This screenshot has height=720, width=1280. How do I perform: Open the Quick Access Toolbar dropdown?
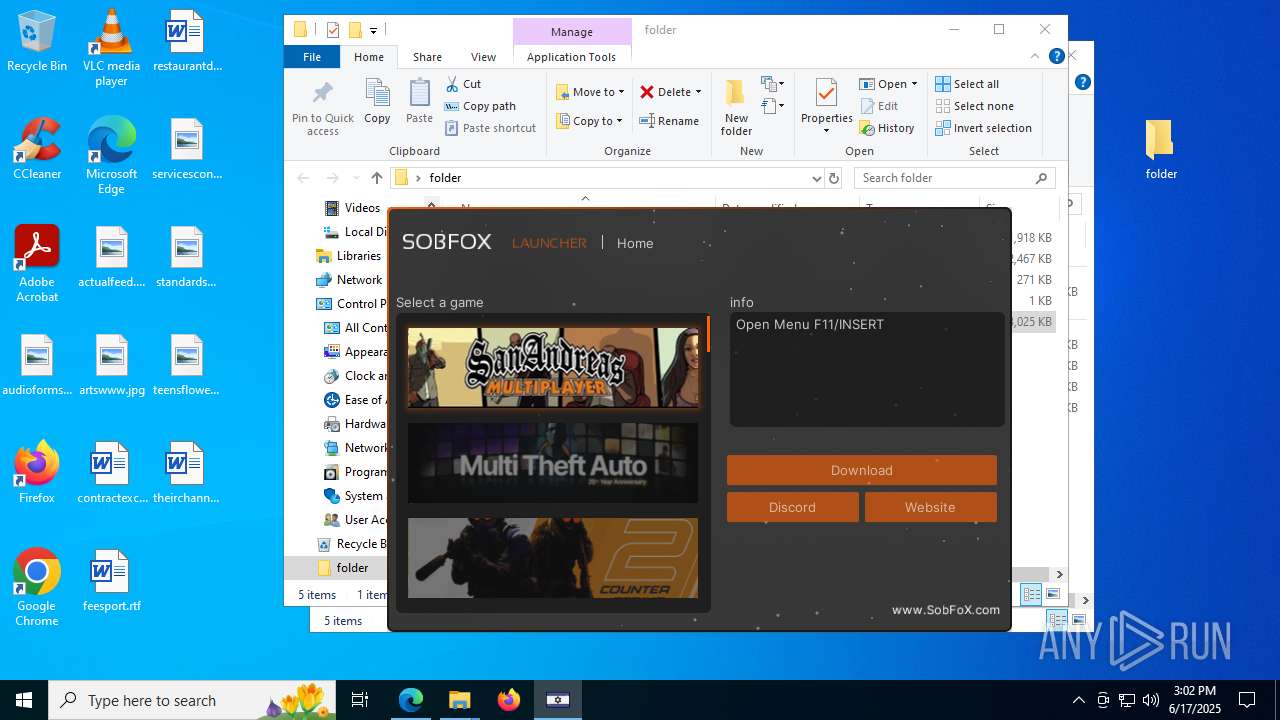click(x=373, y=30)
